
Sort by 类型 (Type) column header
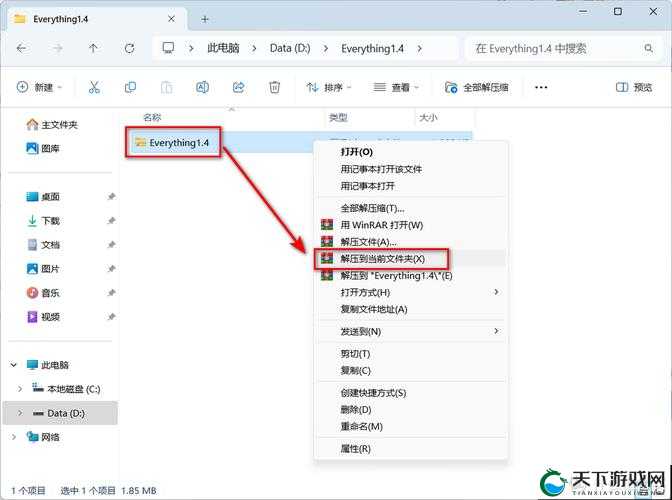338,117
